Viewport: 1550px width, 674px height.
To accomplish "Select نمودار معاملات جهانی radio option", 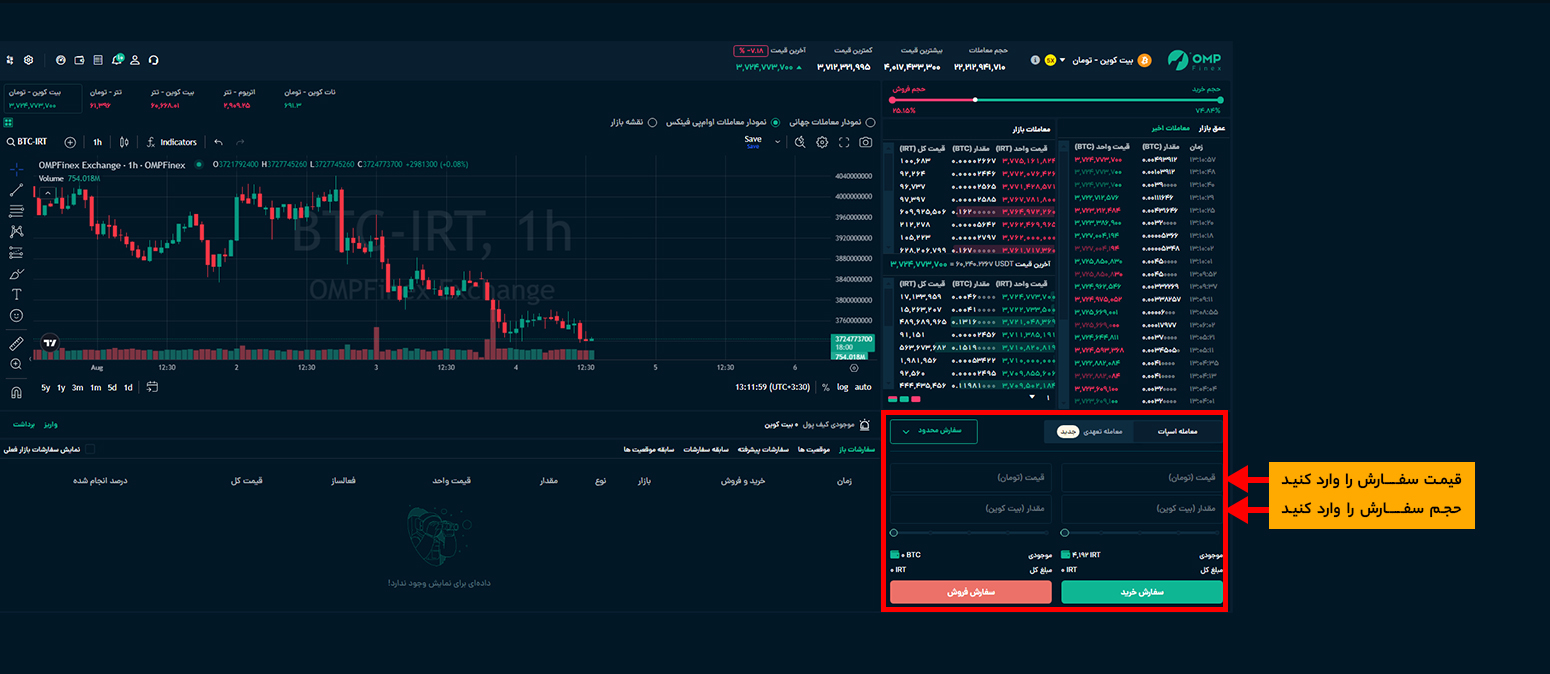I will [x=869, y=122].
